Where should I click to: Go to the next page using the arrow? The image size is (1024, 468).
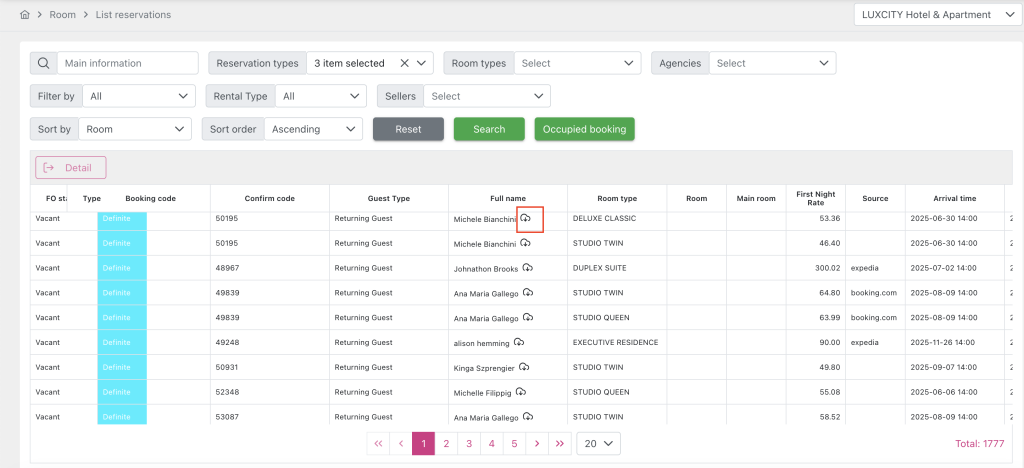[537, 443]
